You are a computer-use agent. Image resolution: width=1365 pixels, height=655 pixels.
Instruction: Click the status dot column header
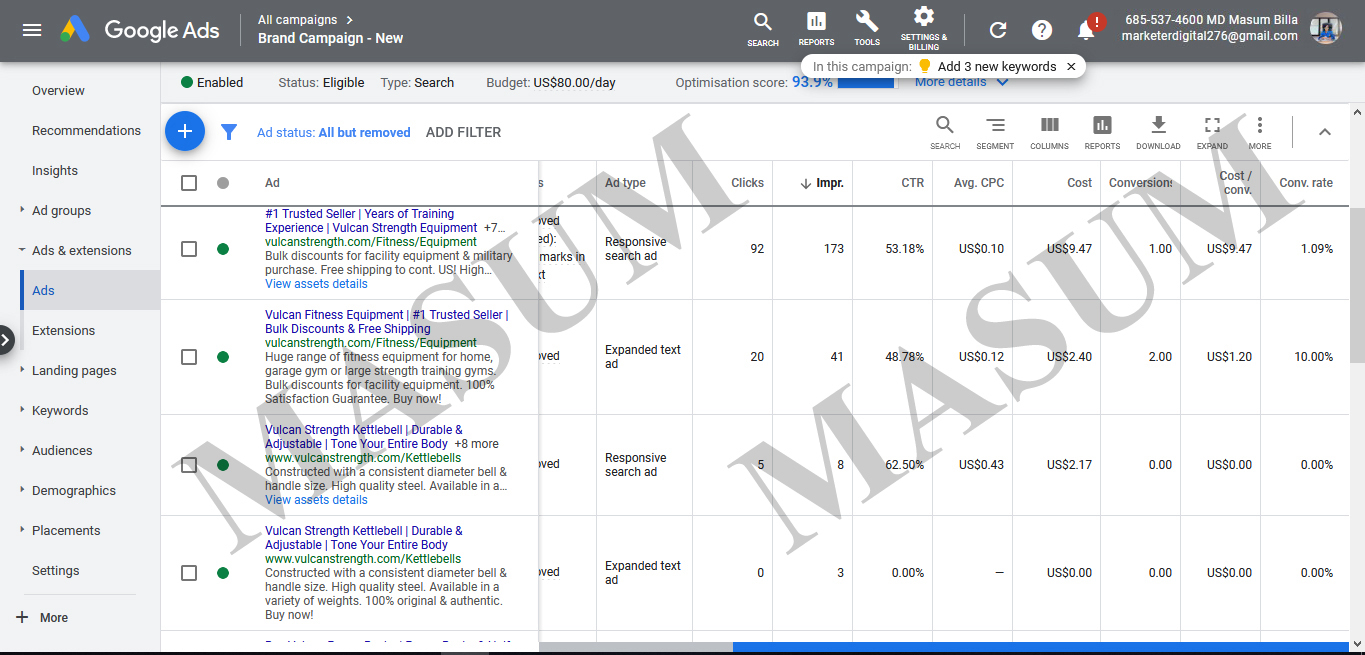click(223, 183)
